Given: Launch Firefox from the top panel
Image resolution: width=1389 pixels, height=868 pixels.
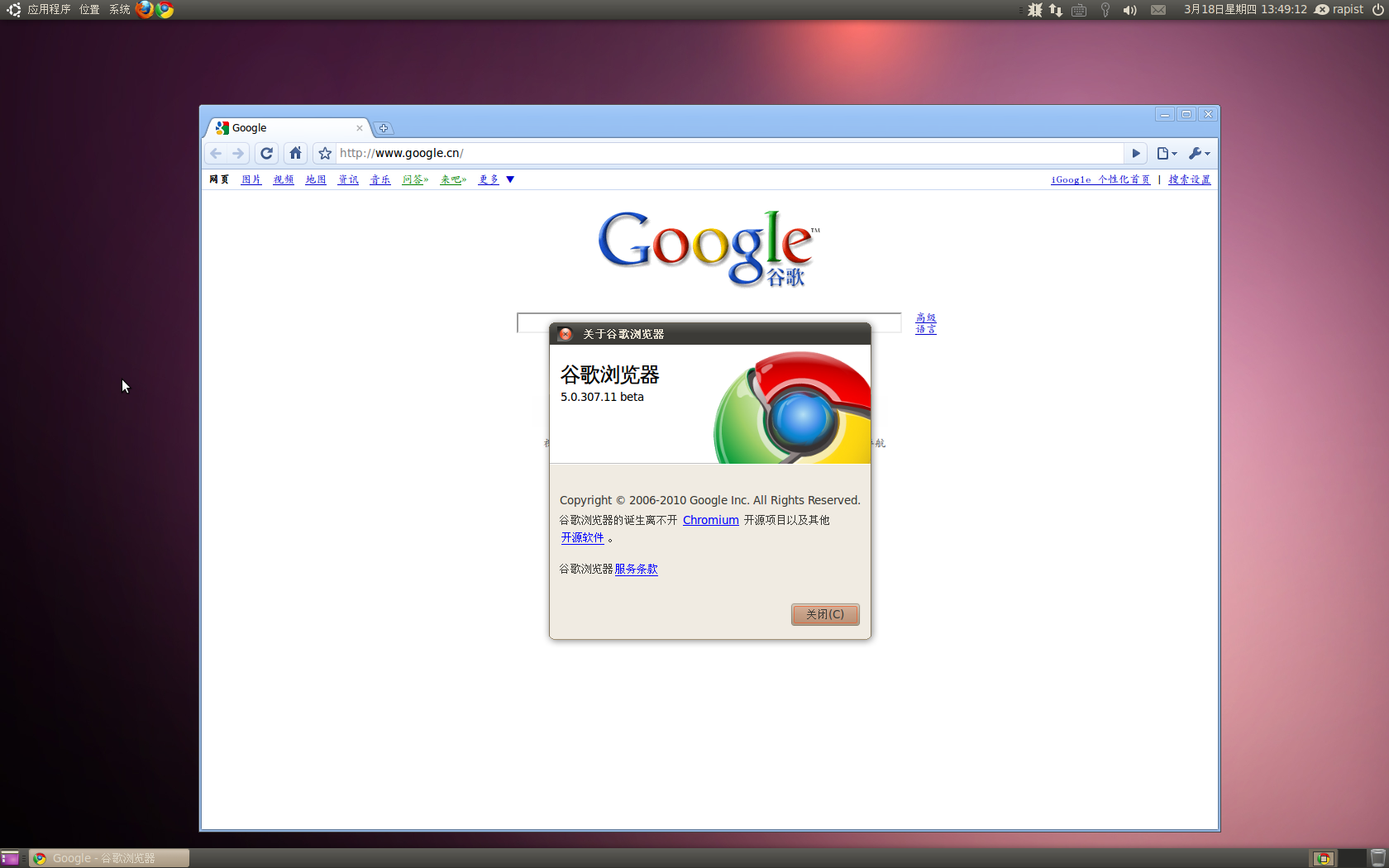Looking at the screenshot, I should (x=145, y=10).
